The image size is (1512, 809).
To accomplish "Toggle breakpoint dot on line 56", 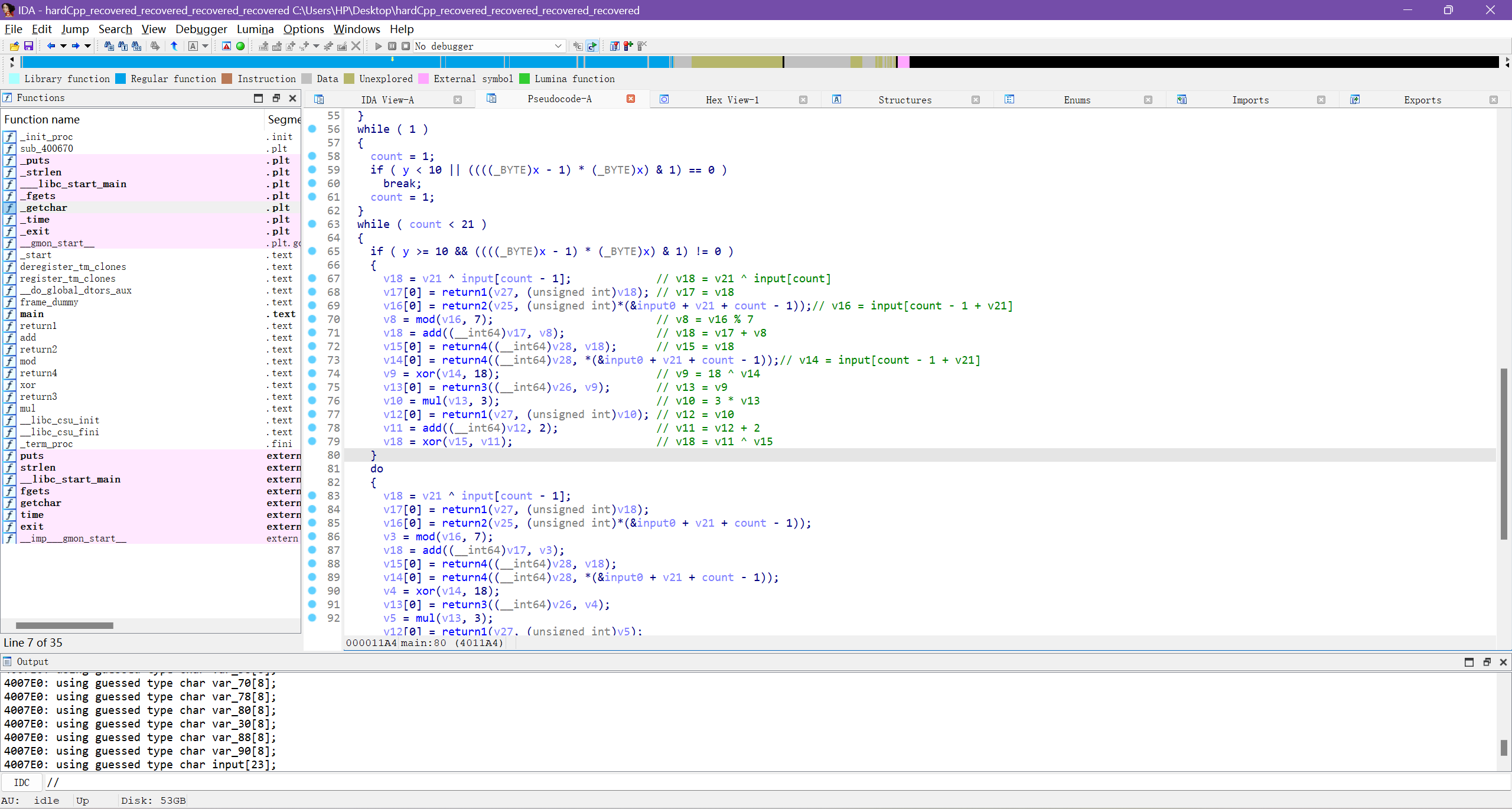I will tap(312, 129).
